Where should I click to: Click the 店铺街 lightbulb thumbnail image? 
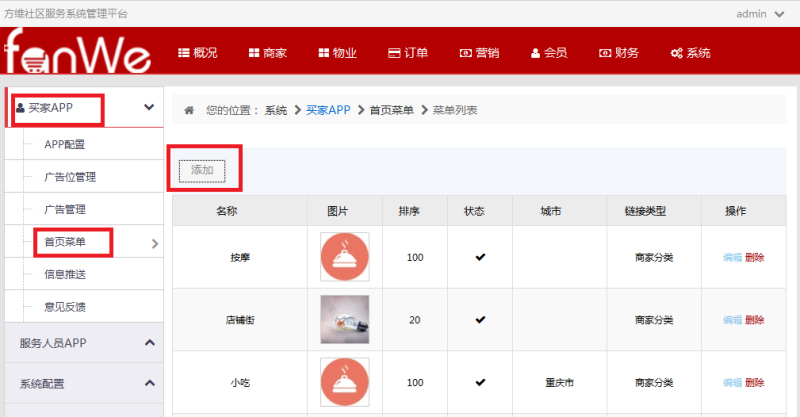pyautogui.click(x=344, y=320)
